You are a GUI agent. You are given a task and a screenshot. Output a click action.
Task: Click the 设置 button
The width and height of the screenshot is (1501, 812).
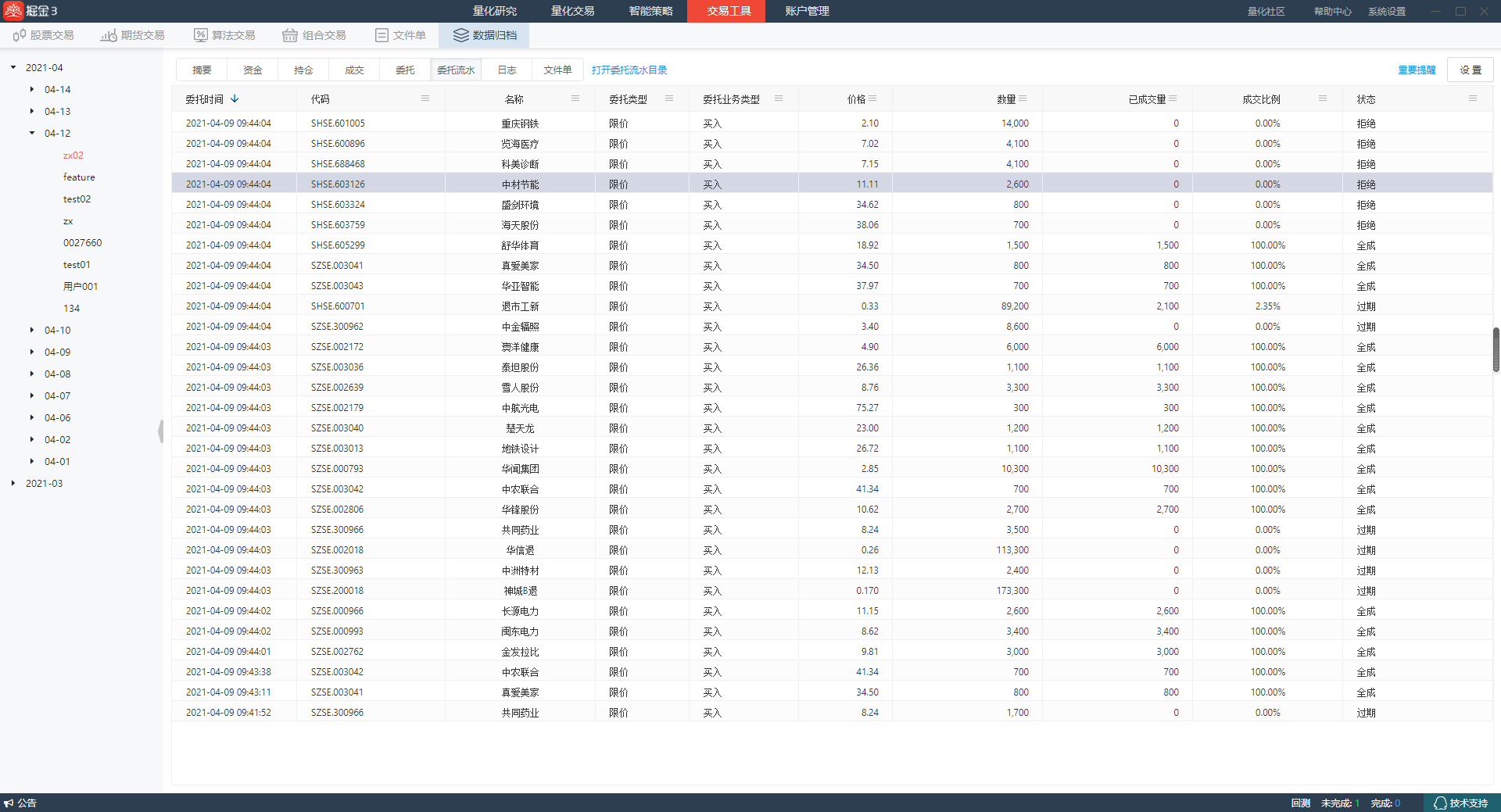click(1470, 70)
